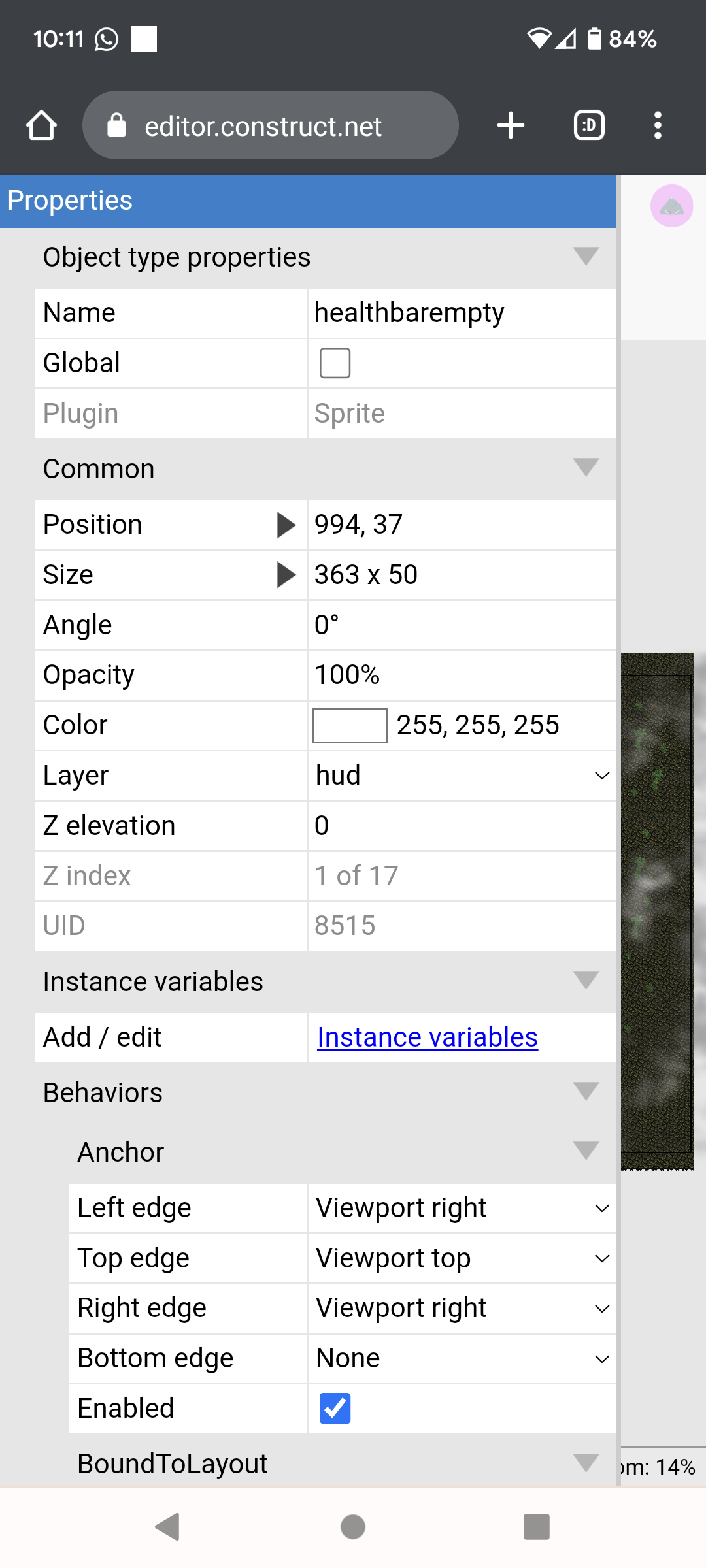This screenshot has width=706, height=1568.
Task: Open the Bottom edge dropdown set to None
Action: (462, 1358)
